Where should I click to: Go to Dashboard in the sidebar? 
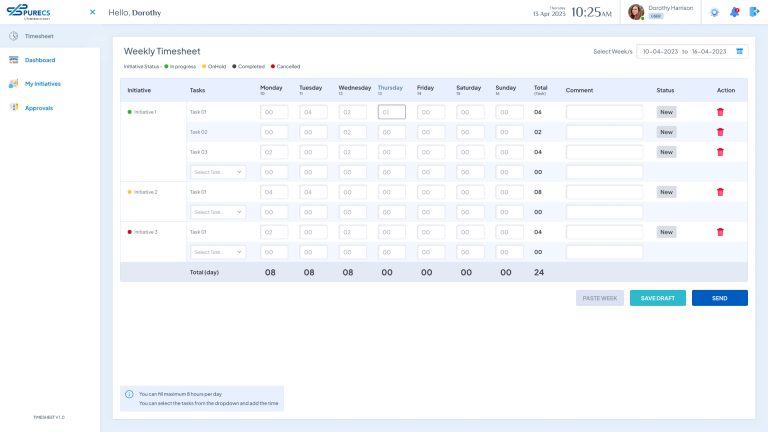click(40, 60)
